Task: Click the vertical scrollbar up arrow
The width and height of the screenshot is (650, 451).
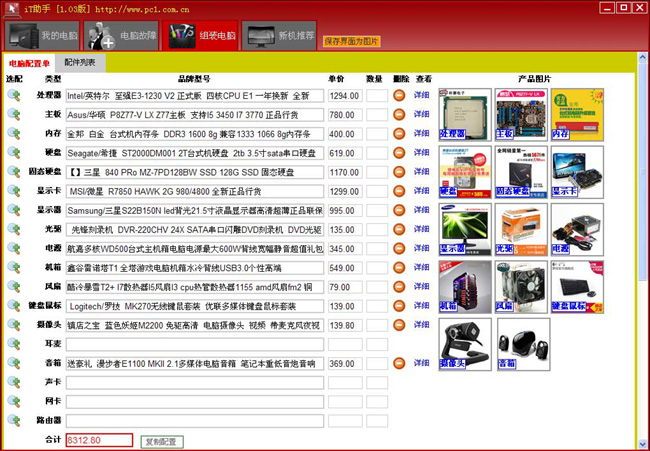Action: point(643,57)
